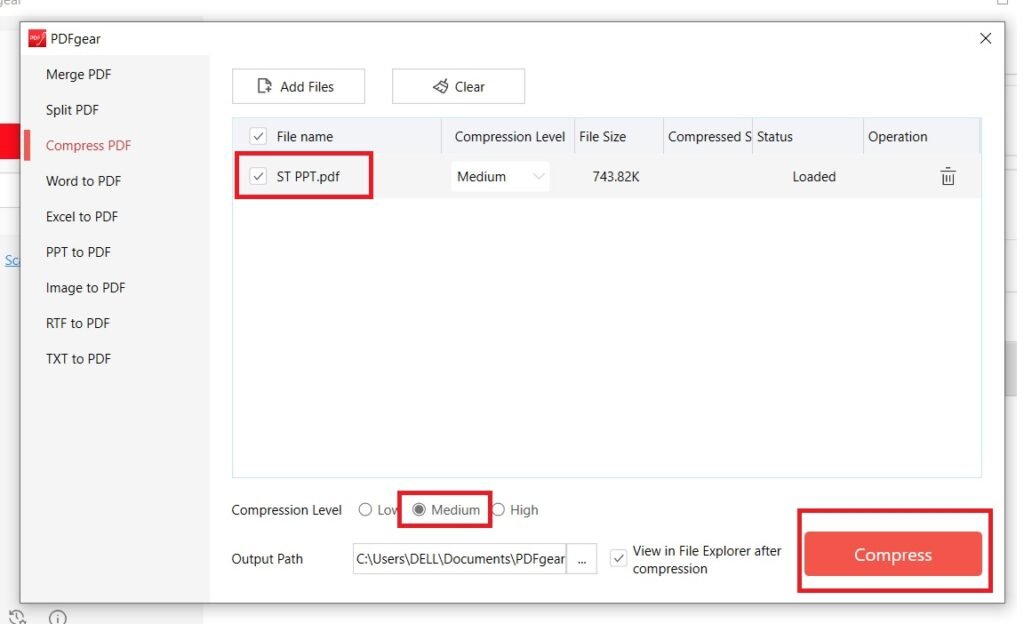The image size is (1024, 624).
Task: Click the history clock icon at bottom left
Action: pos(16,617)
